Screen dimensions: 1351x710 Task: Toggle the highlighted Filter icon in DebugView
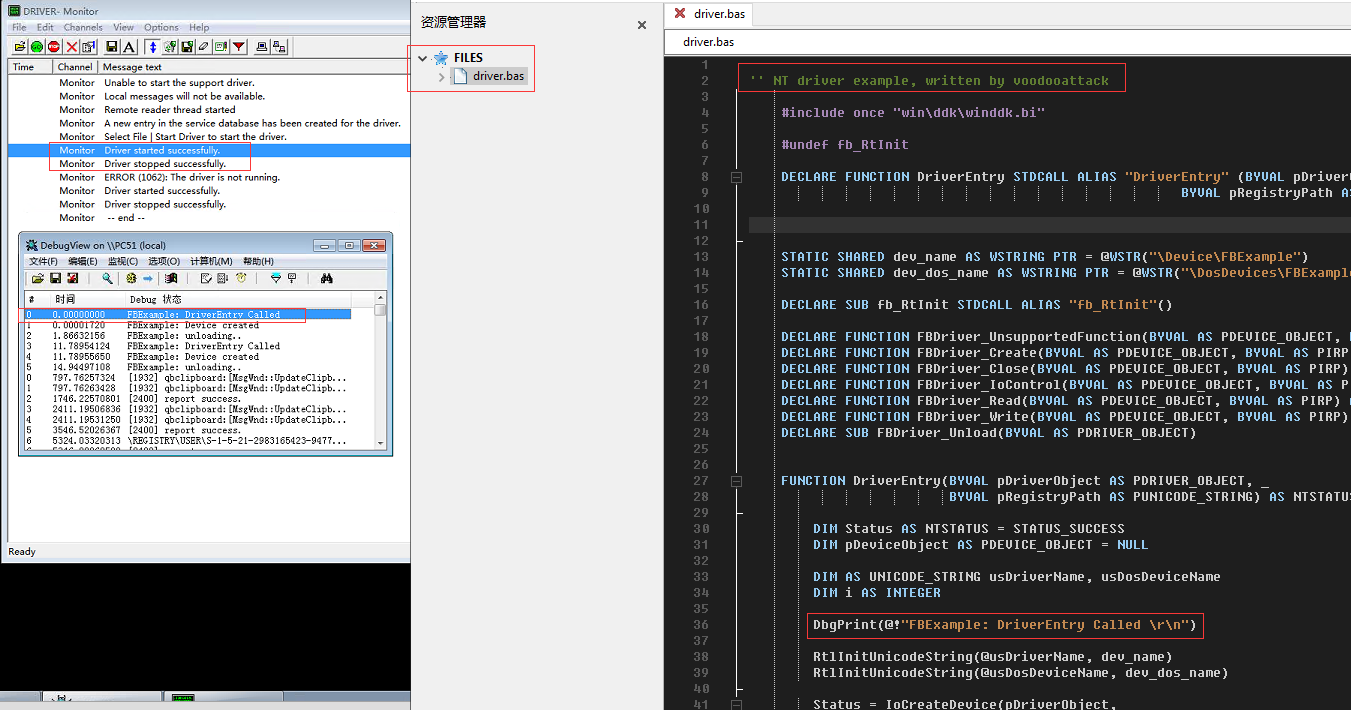point(277,278)
